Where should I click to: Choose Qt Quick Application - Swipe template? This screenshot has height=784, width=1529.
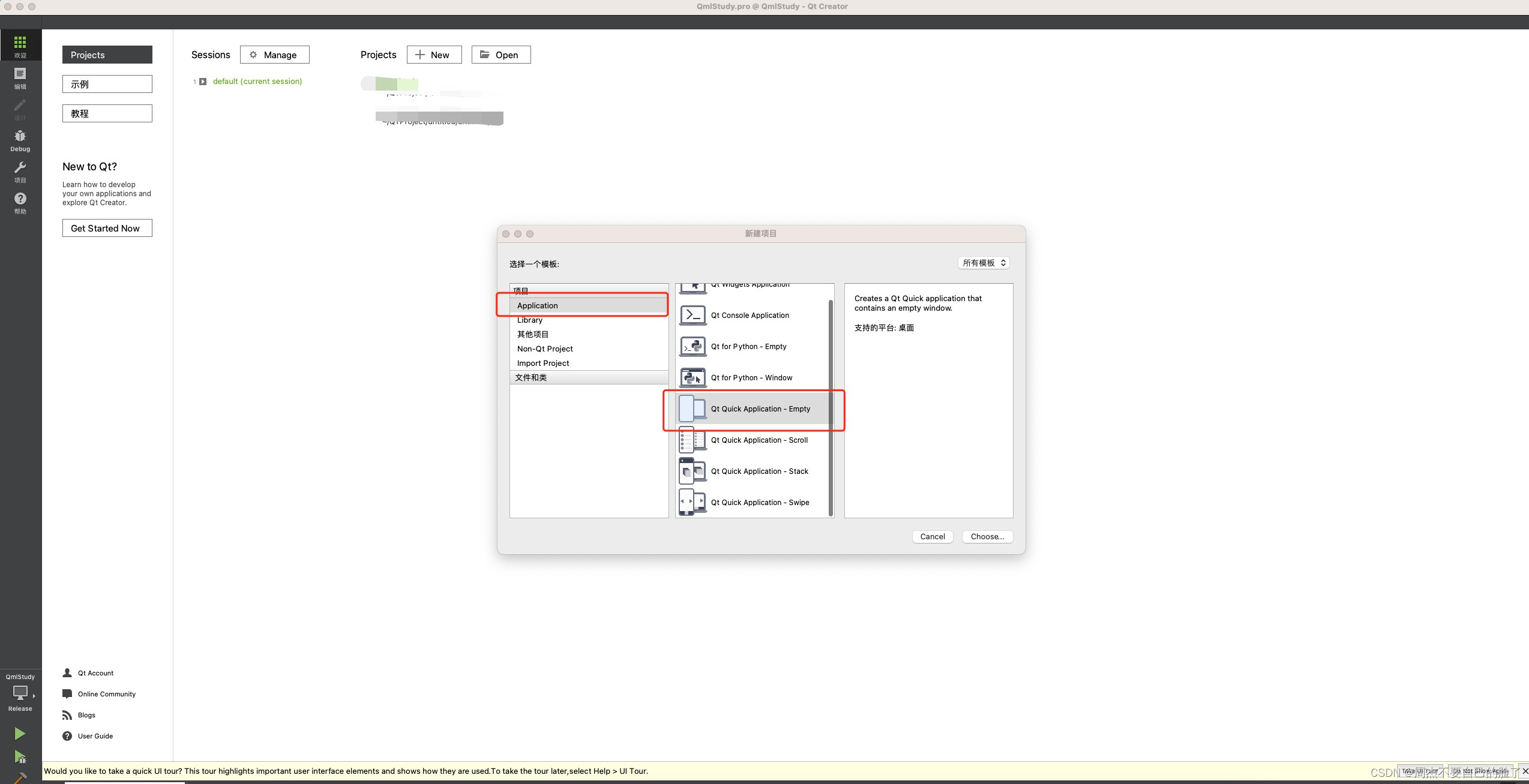(759, 502)
